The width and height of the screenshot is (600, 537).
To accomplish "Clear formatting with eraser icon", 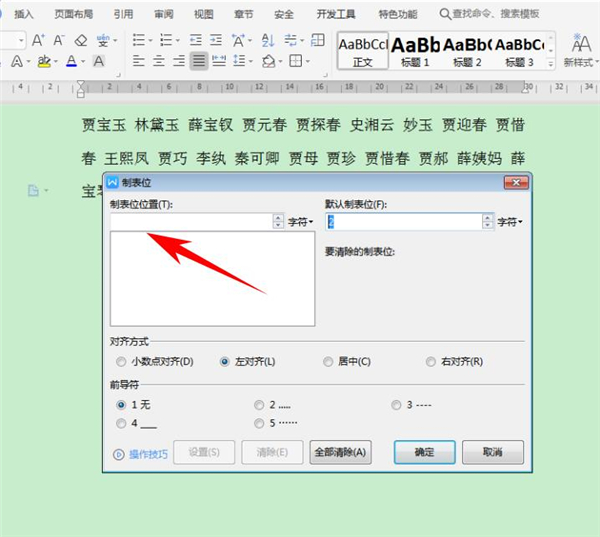I will click(81, 40).
